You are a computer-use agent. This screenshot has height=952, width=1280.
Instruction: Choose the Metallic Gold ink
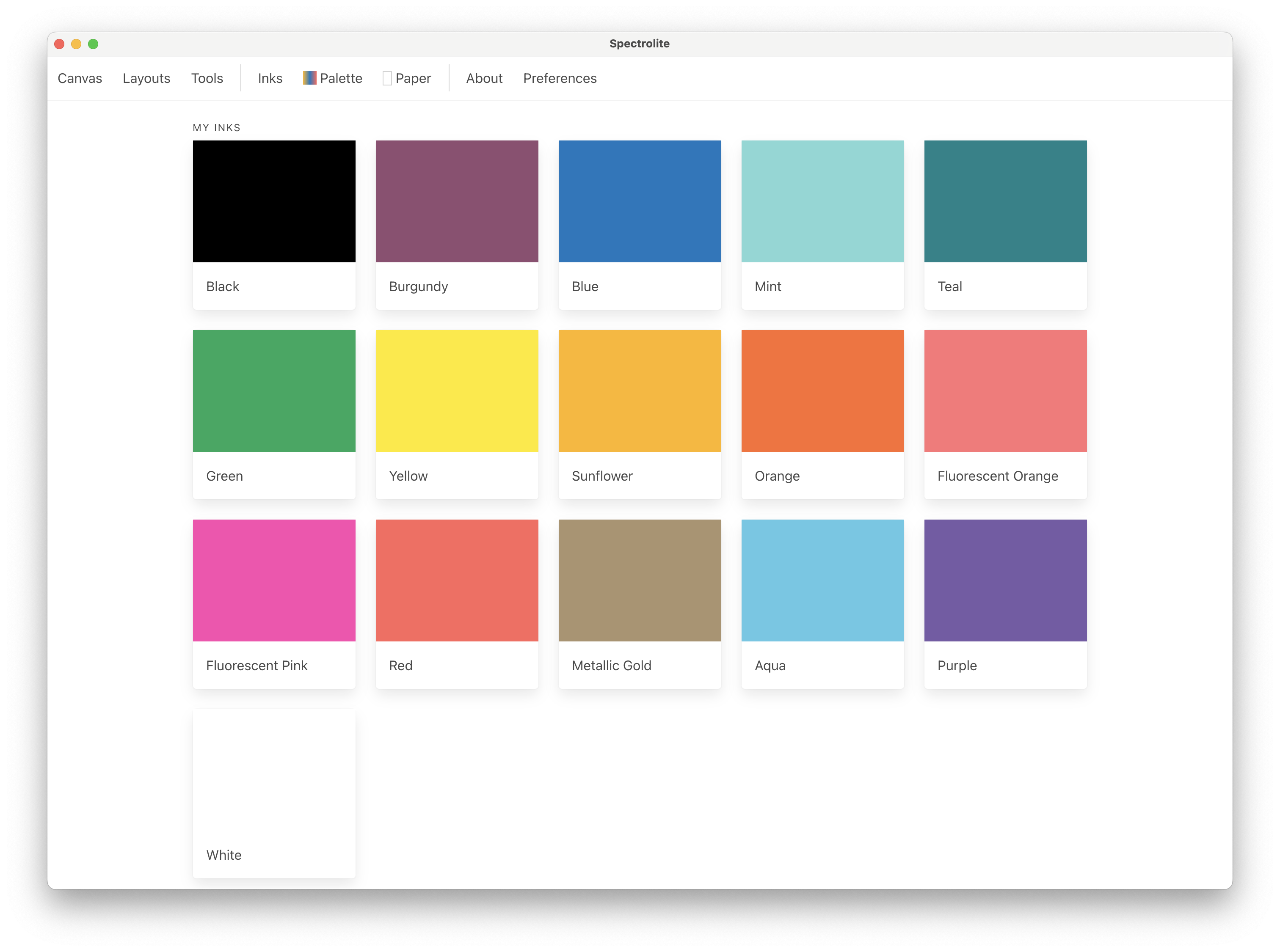point(640,581)
